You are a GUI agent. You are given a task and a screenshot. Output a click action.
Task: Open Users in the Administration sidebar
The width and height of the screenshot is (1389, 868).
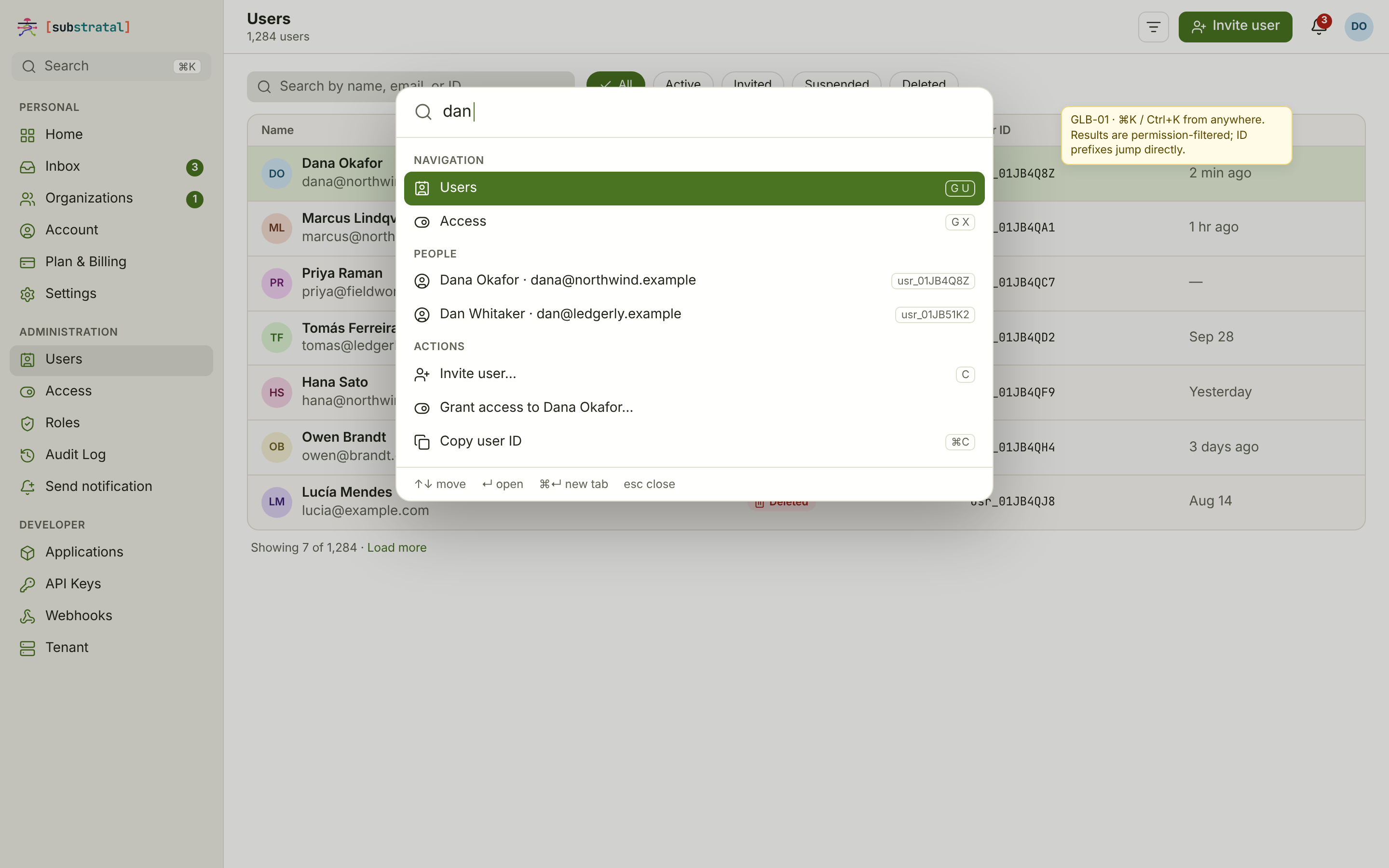111,361
